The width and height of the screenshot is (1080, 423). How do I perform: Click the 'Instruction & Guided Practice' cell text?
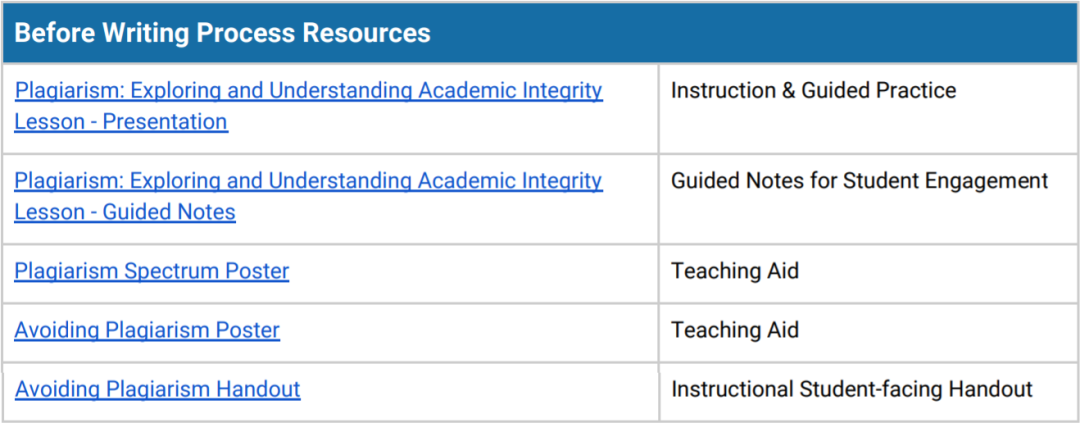(813, 91)
